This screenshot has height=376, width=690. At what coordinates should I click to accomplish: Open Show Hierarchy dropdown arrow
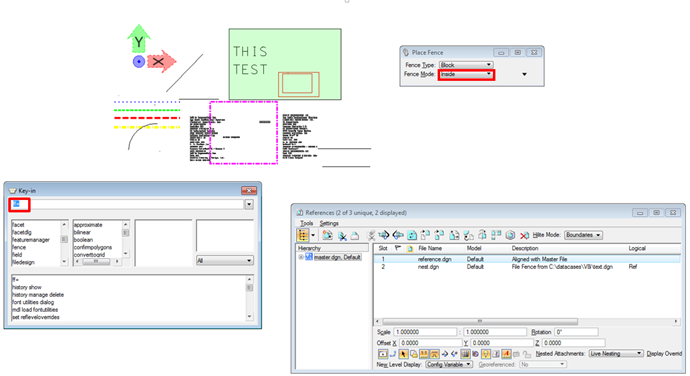coord(313,235)
